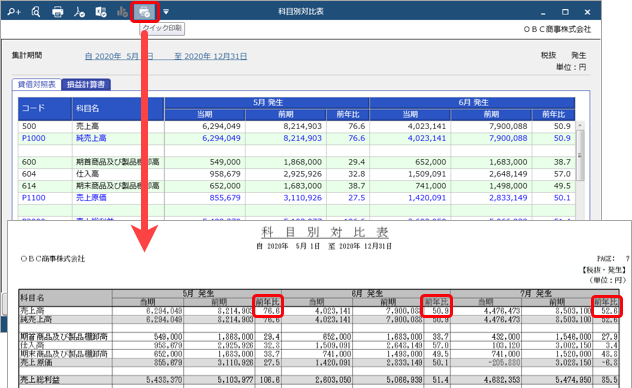Image resolution: width=632 pixels, height=388 pixels.
Task: Run クイック印刷 quick print icon
Action: coord(144,12)
